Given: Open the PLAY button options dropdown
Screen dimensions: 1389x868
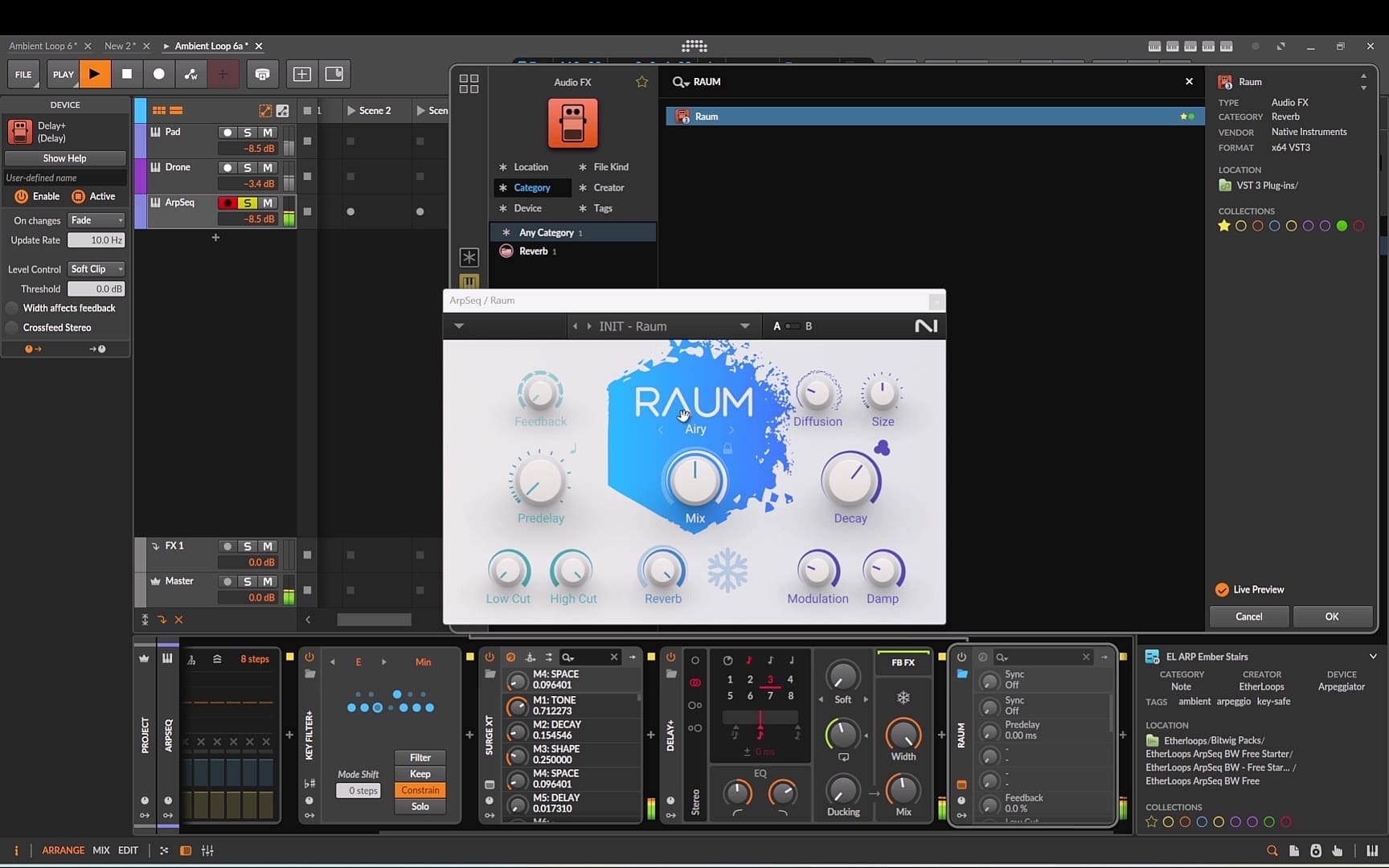Looking at the screenshot, I should click(63, 74).
